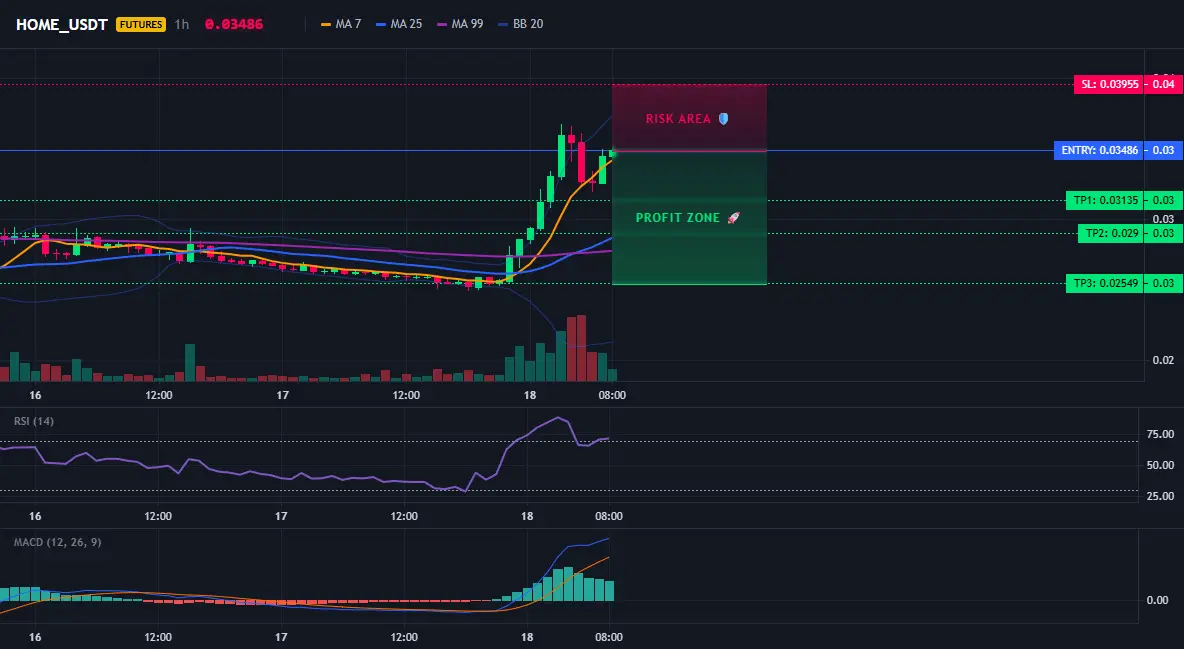Click date 16 on the RSI panel time axis
Screen dimensions: 1184x649
pos(35,516)
